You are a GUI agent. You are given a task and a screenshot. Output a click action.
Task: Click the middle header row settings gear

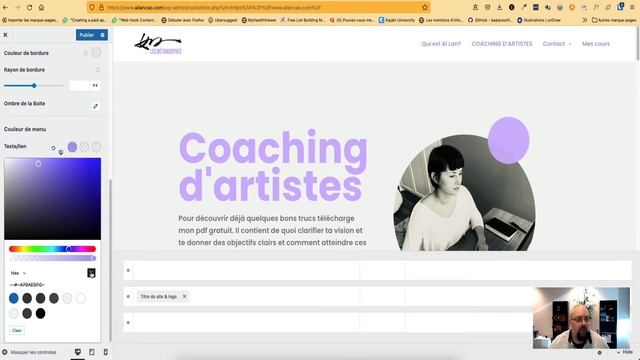click(x=128, y=296)
